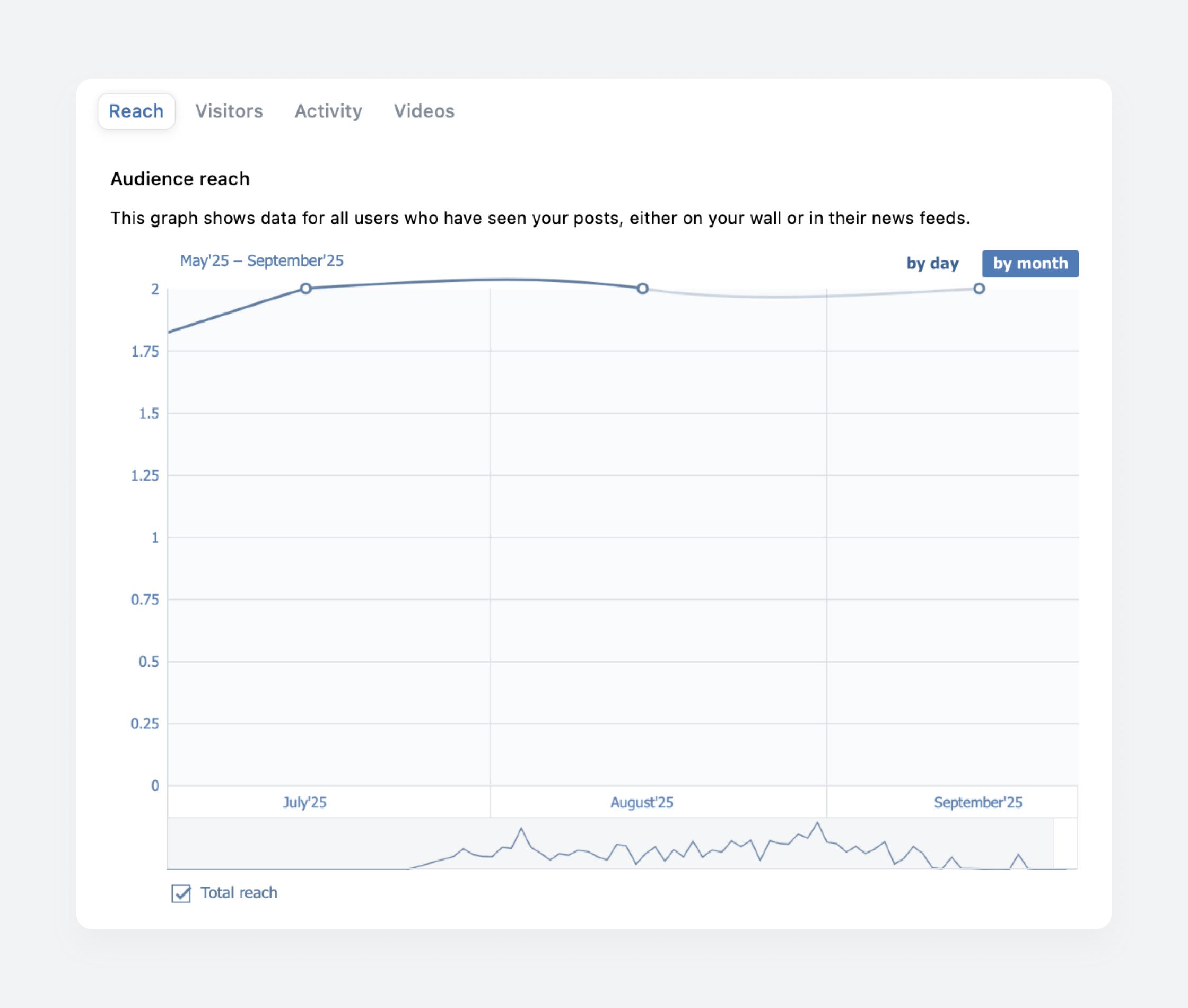Switch graph to by day view
1188x1008 pixels.
932,264
